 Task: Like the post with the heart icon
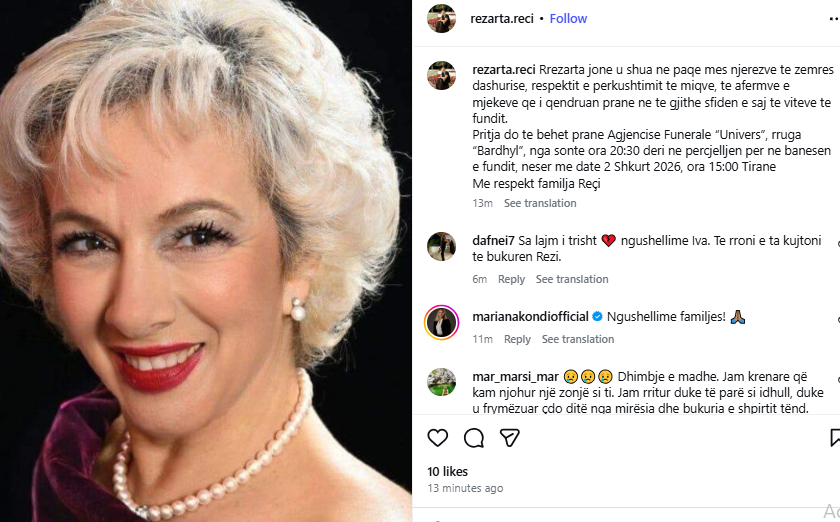pos(438,438)
